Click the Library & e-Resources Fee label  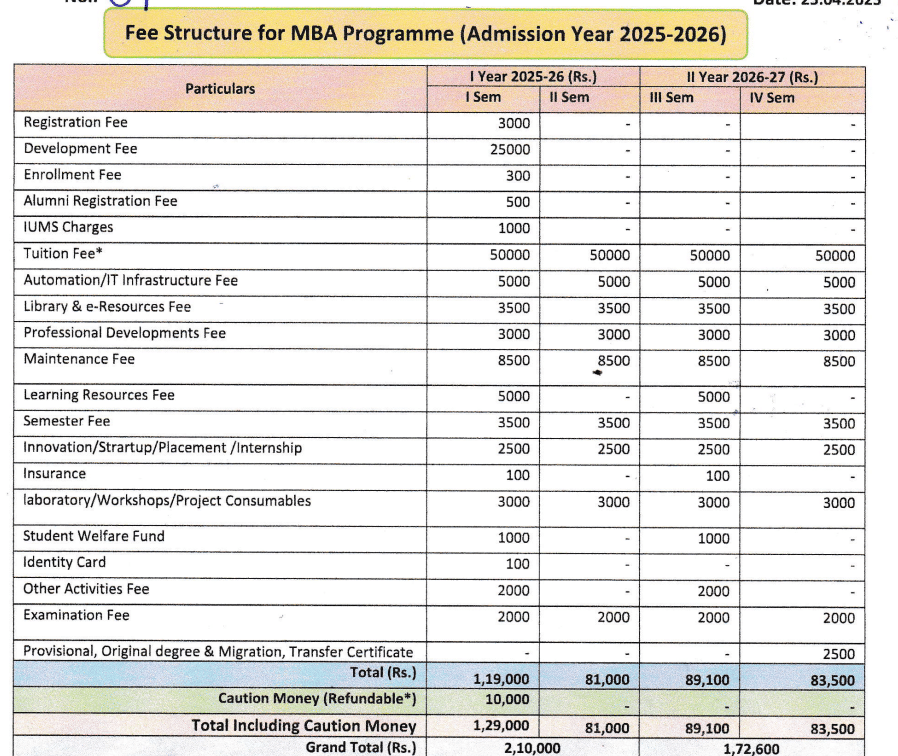107,307
